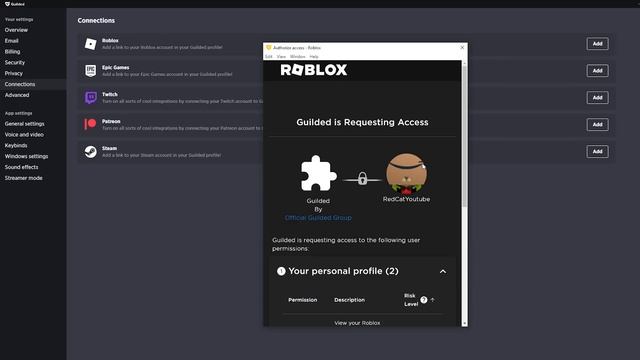Open Privacy settings in sidebar

click(x=13, y=73)
